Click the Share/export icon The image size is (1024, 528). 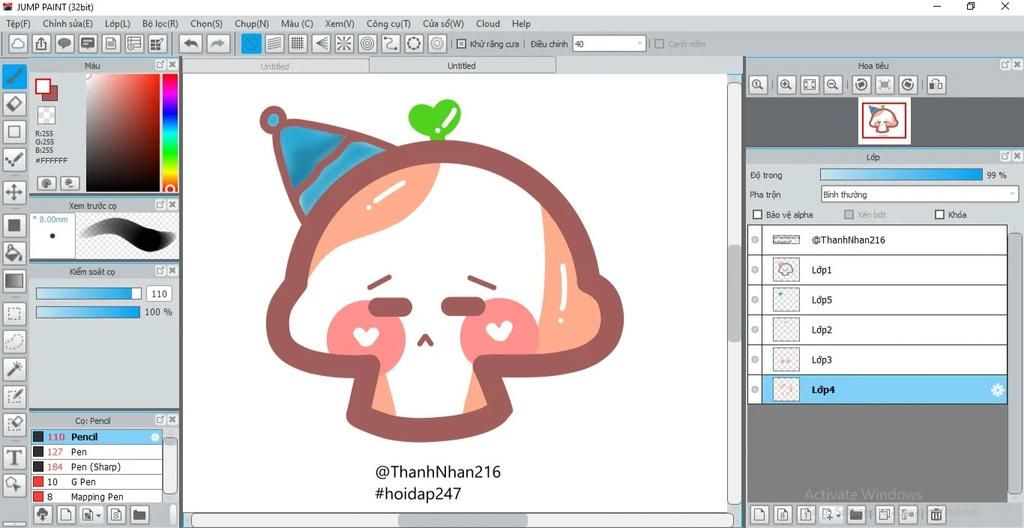(41, 44)
